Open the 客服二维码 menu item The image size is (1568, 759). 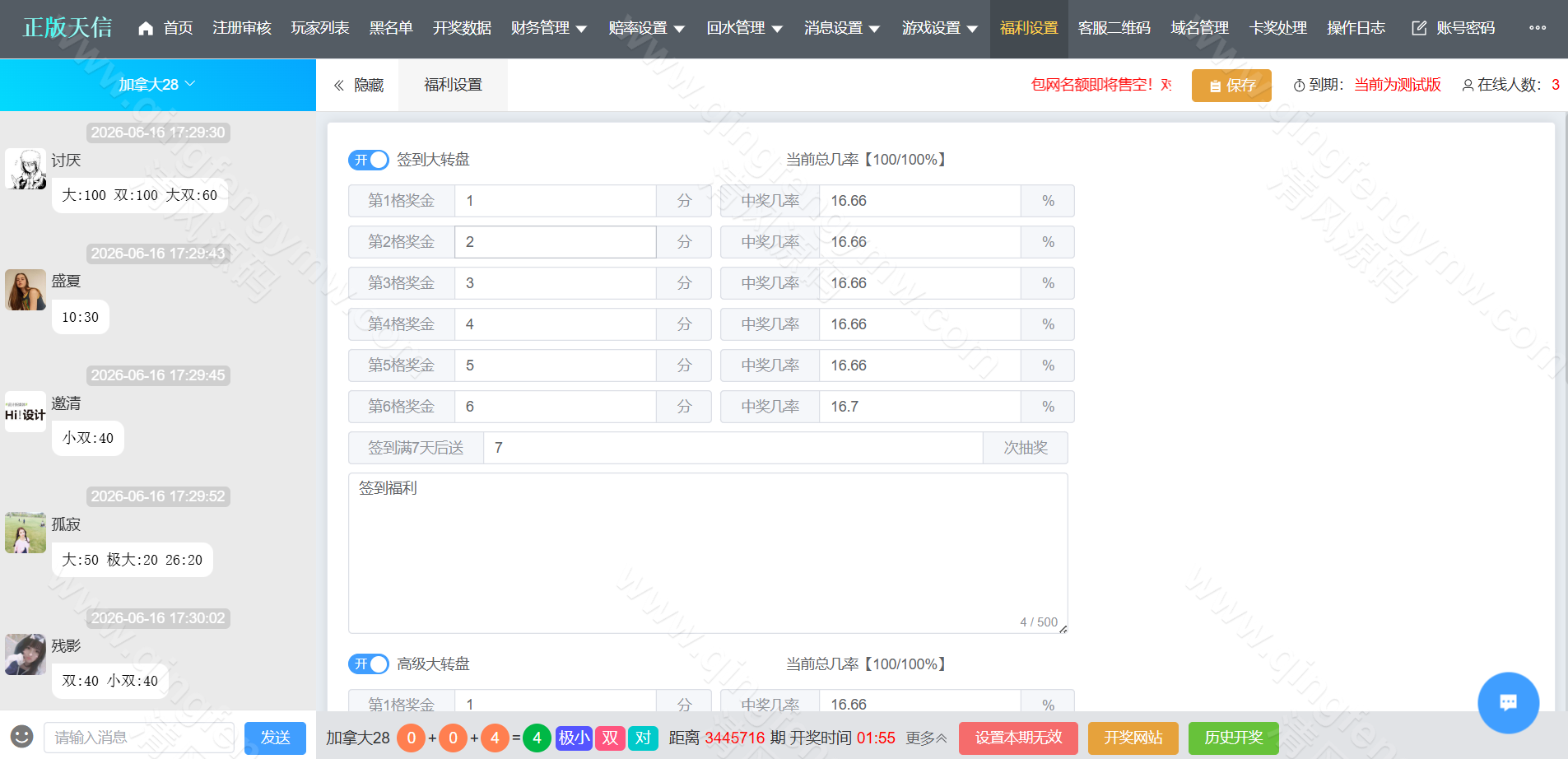(x=1114, y=28)
